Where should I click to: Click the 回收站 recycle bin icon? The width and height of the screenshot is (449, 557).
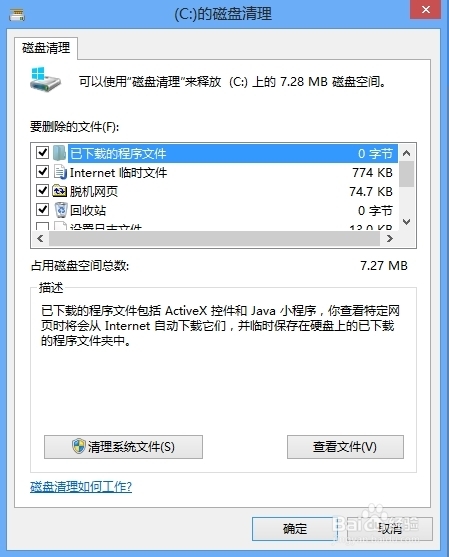pyautogui.click(x=61, y=210)
